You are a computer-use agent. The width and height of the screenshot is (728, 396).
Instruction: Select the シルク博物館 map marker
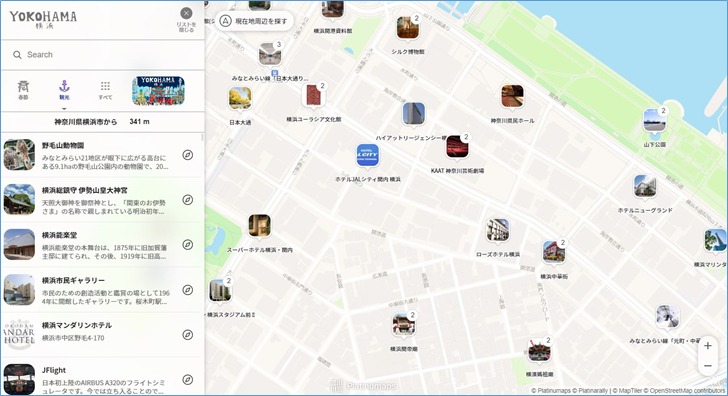[408, 28]
